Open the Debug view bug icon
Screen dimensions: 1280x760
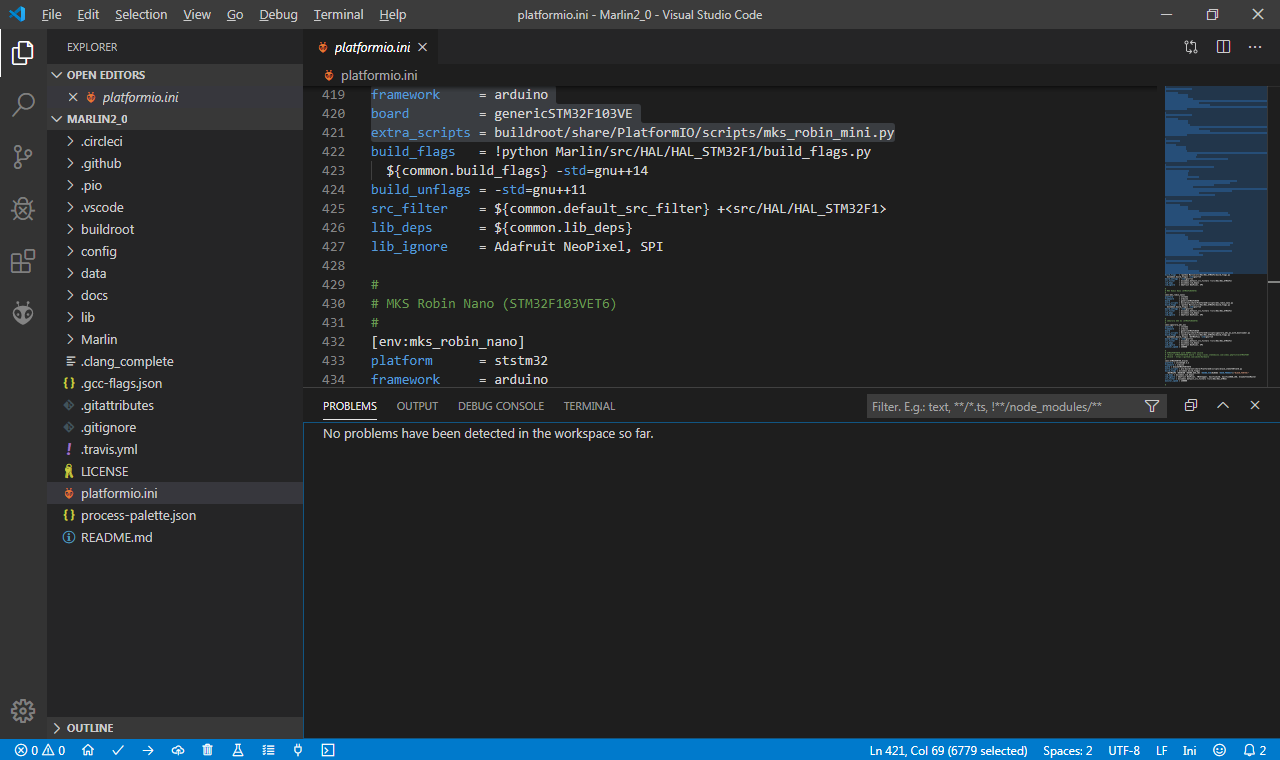point(23,209)
